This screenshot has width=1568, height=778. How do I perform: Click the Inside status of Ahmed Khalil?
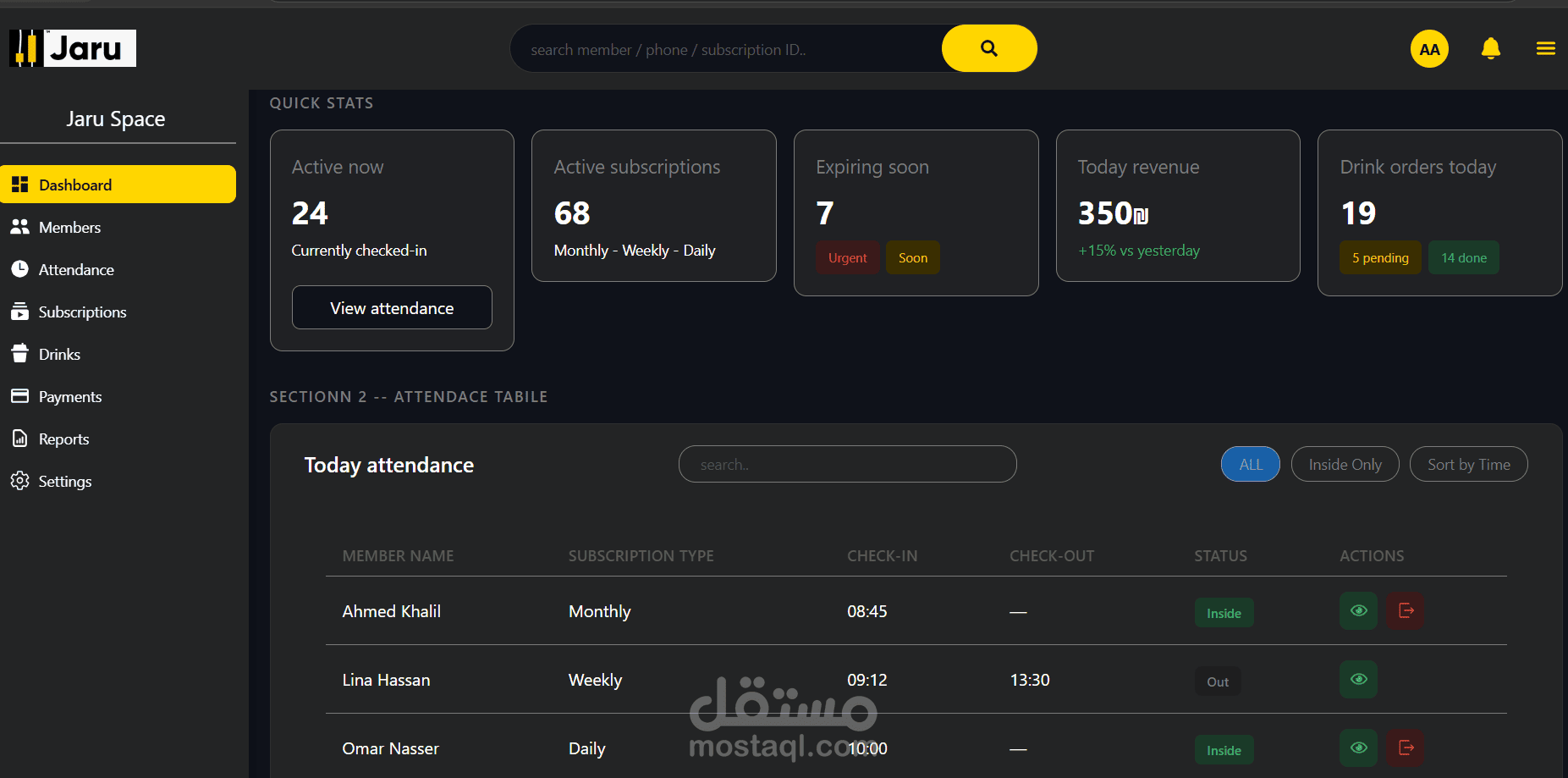tap(1224, 613)
